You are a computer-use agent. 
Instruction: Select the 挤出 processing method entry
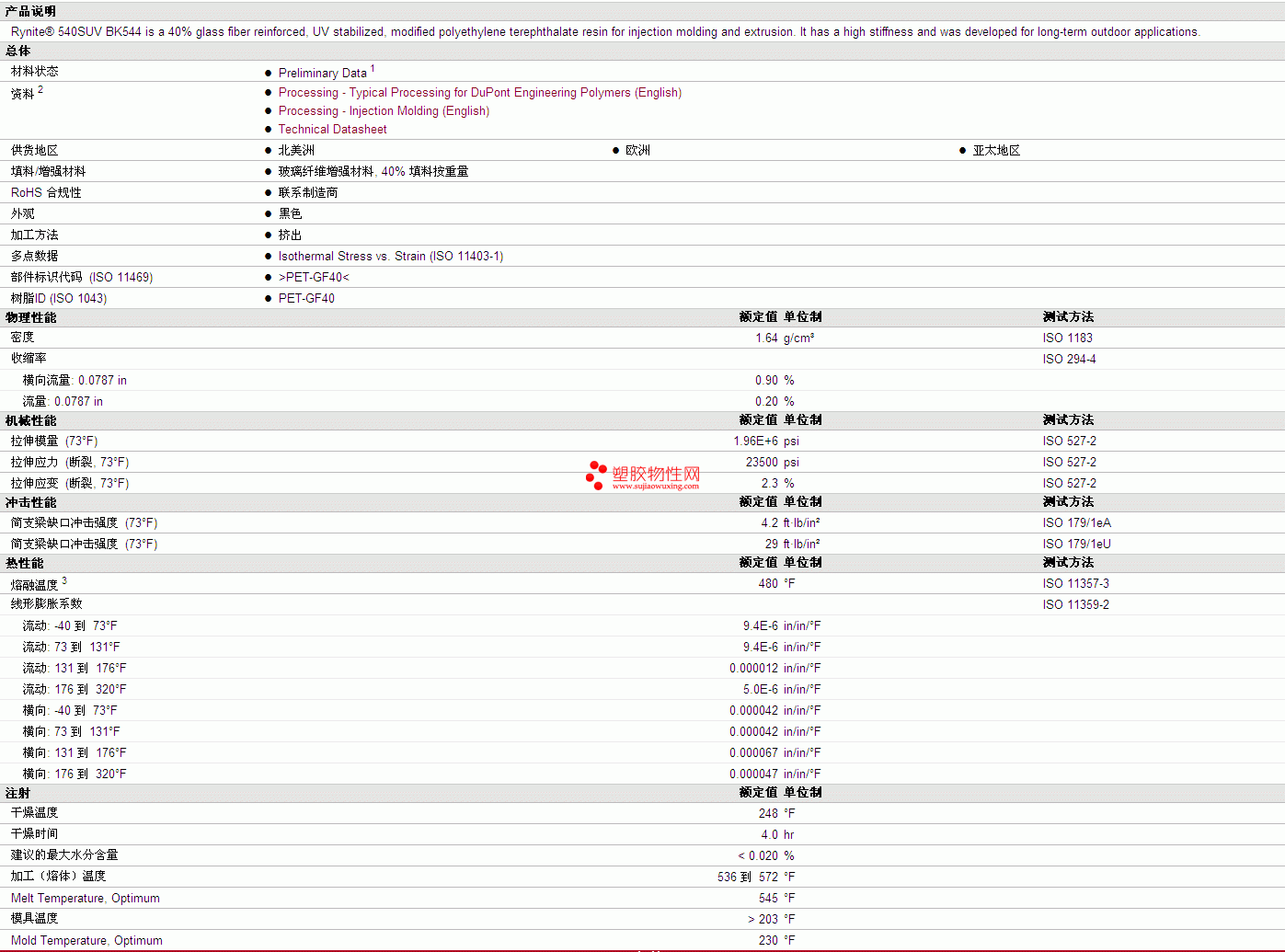290,235
